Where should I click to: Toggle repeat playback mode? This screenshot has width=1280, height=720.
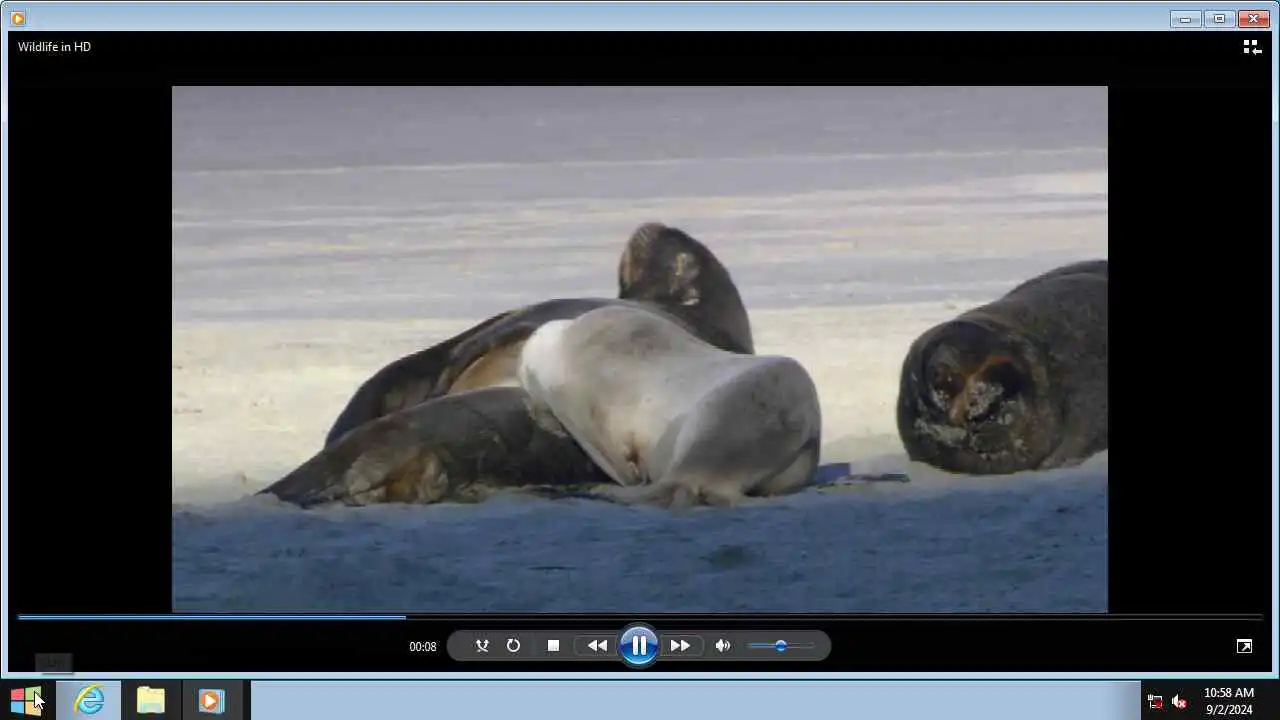click(x=513, y=646)
